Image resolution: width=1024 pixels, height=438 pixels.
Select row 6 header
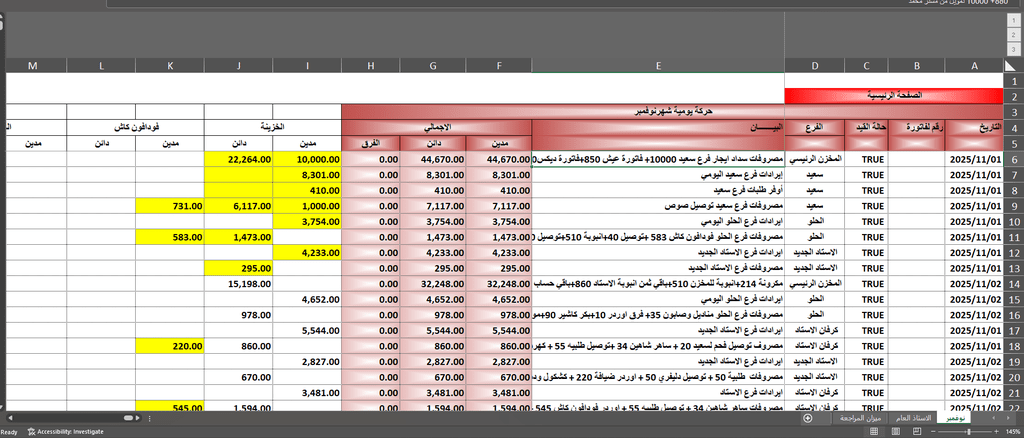point(1012,158)
